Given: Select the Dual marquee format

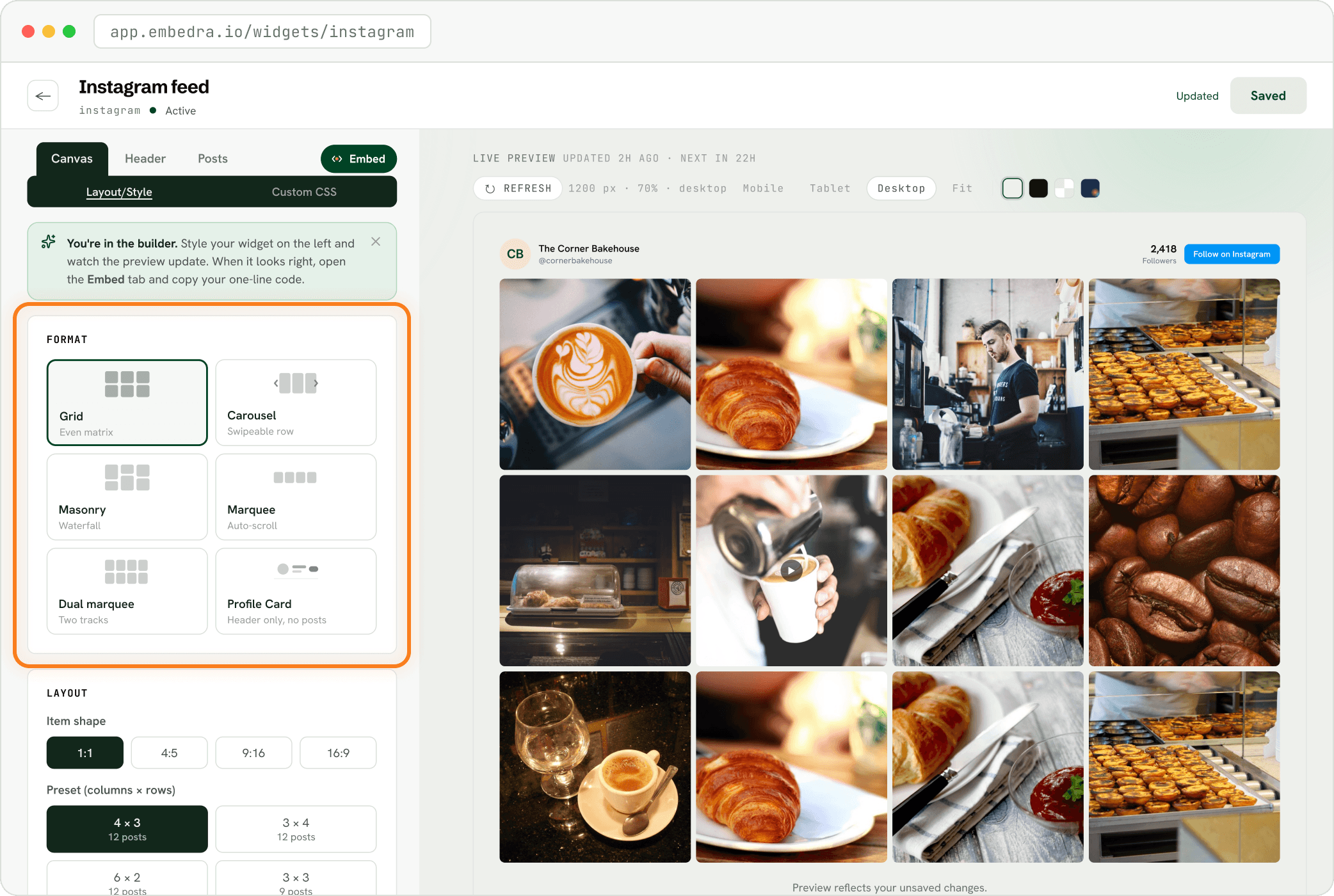Looking at the screenshot, I should [x=127, y=591].
